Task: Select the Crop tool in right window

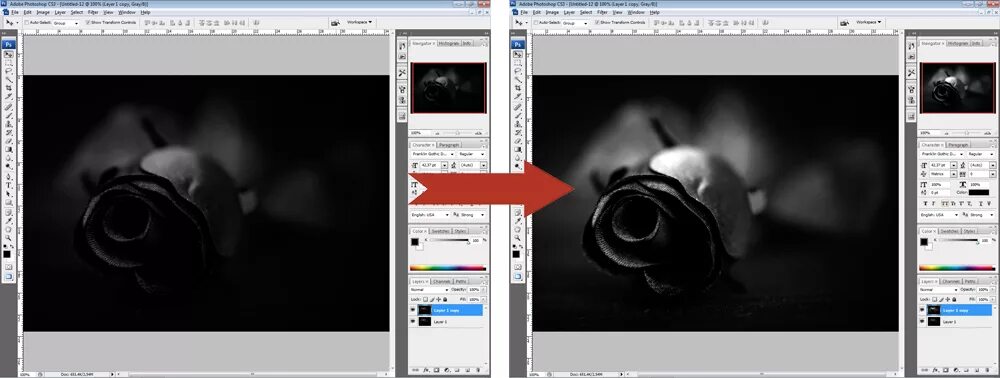Action: (x=518, y=88)
